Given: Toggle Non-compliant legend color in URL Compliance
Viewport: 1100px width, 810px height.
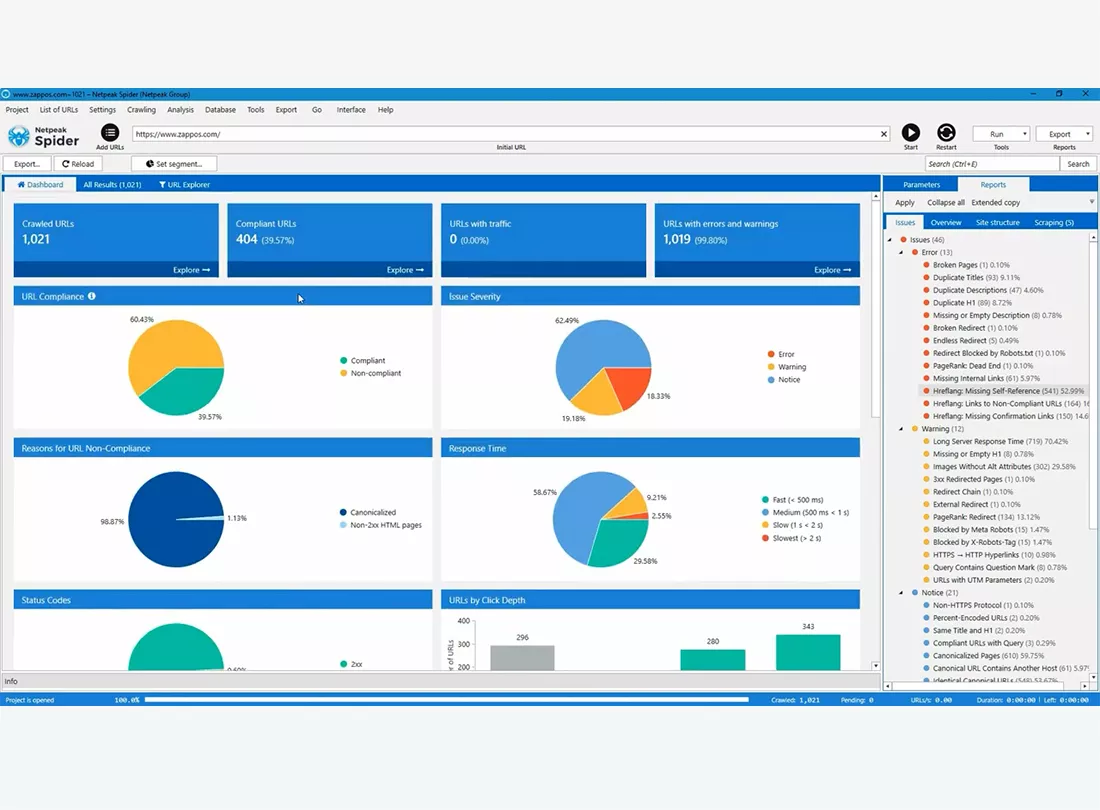Looking at the screenshot, I should (344, 373).
